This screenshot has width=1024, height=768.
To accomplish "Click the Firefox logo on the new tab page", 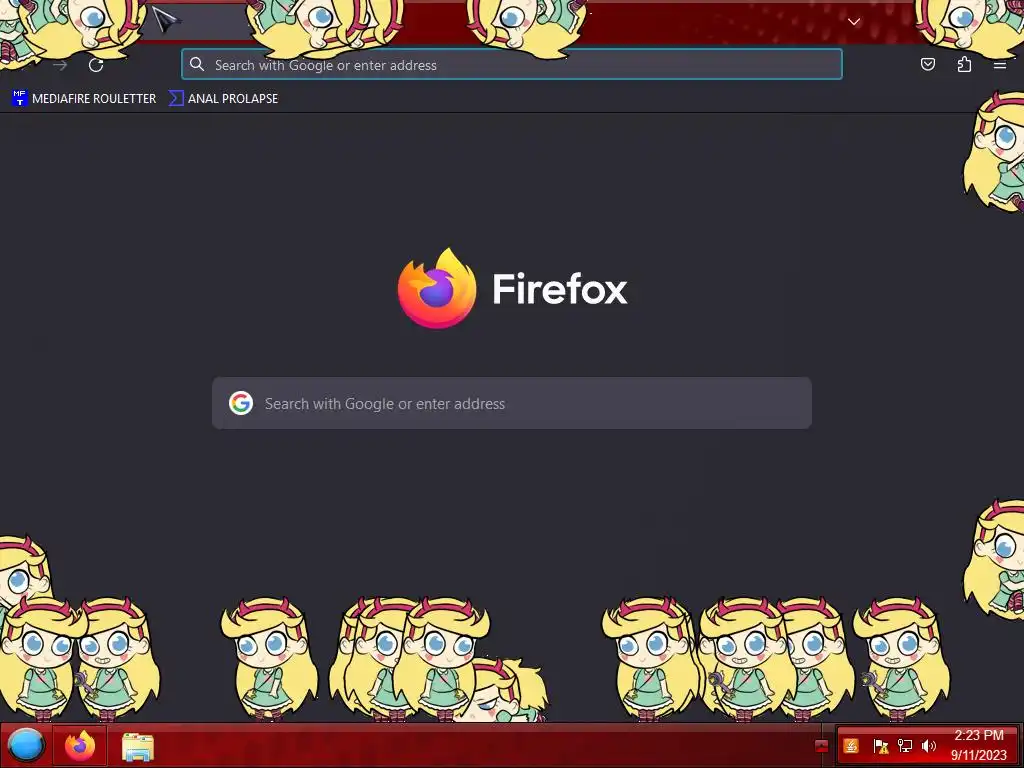I will point(437,288).
